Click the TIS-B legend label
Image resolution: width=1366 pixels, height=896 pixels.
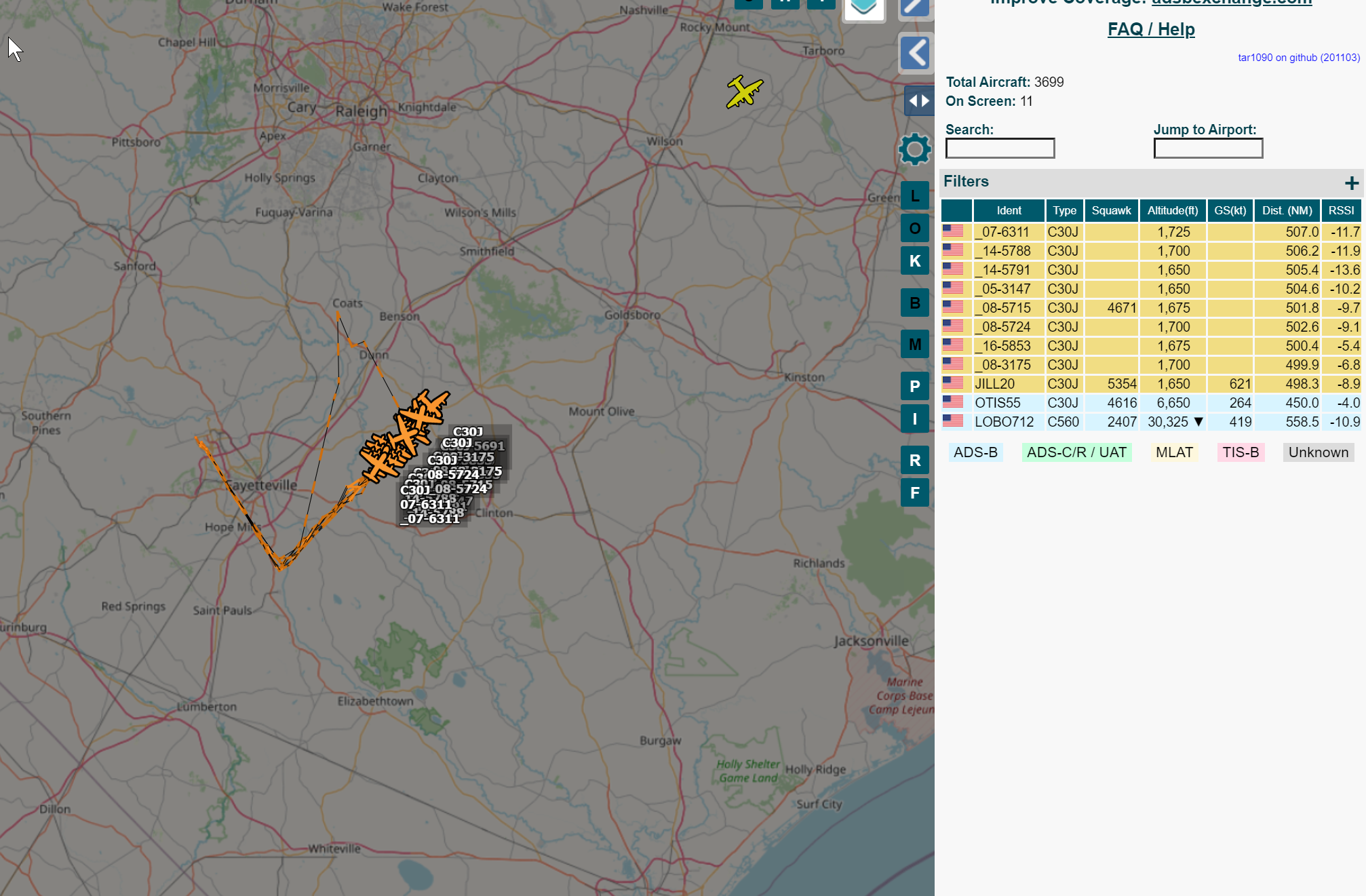pos(1241,452)
